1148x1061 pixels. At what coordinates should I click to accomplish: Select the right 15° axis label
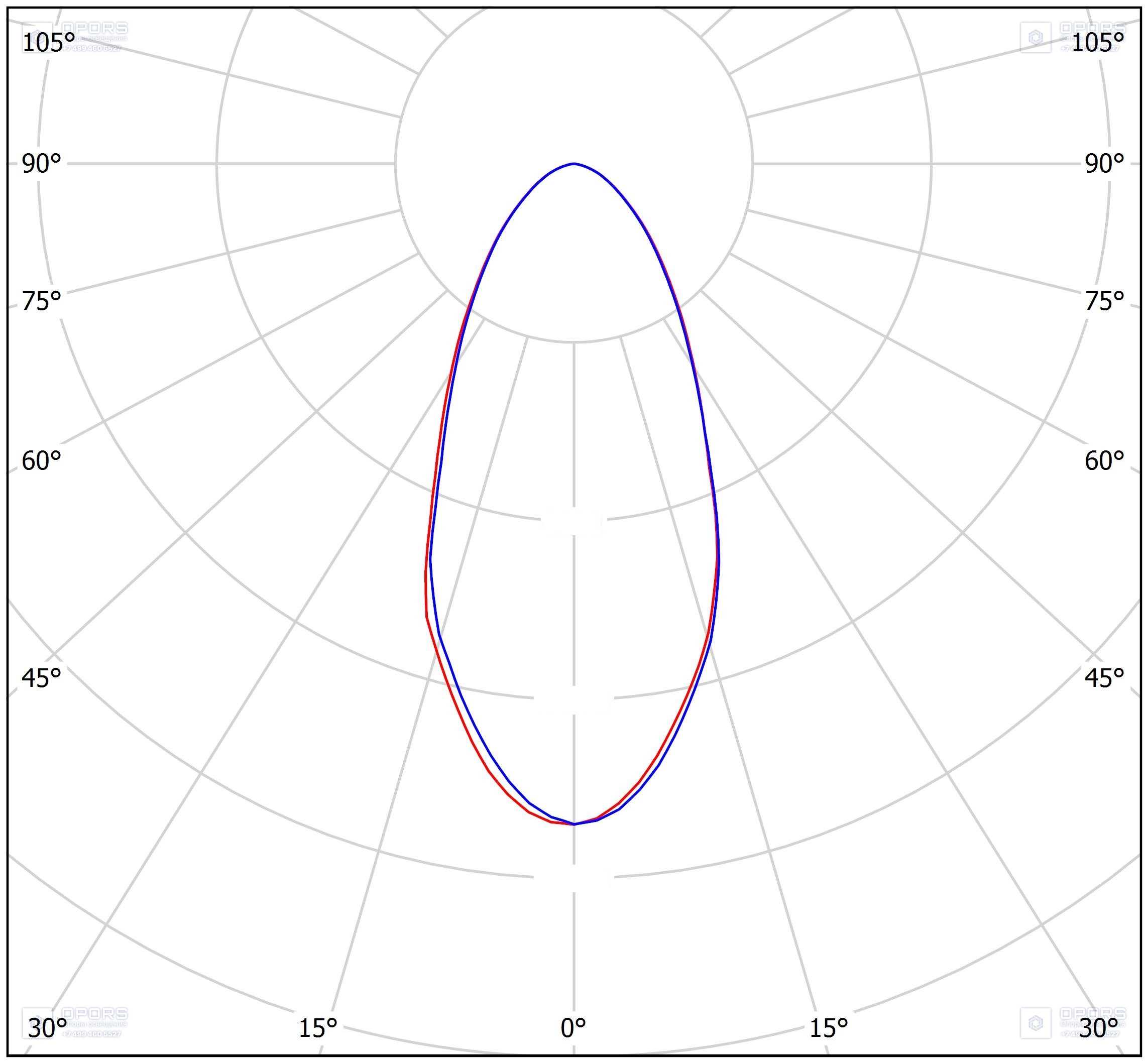click(829, 1028)
